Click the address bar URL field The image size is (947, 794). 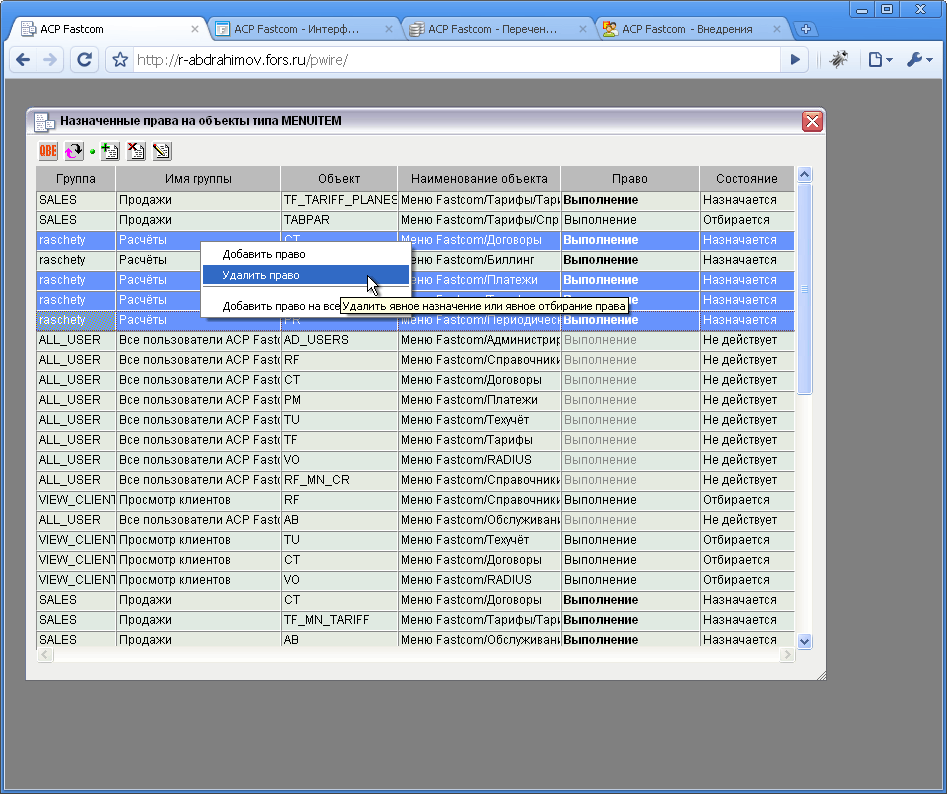[x=456, y=60]
